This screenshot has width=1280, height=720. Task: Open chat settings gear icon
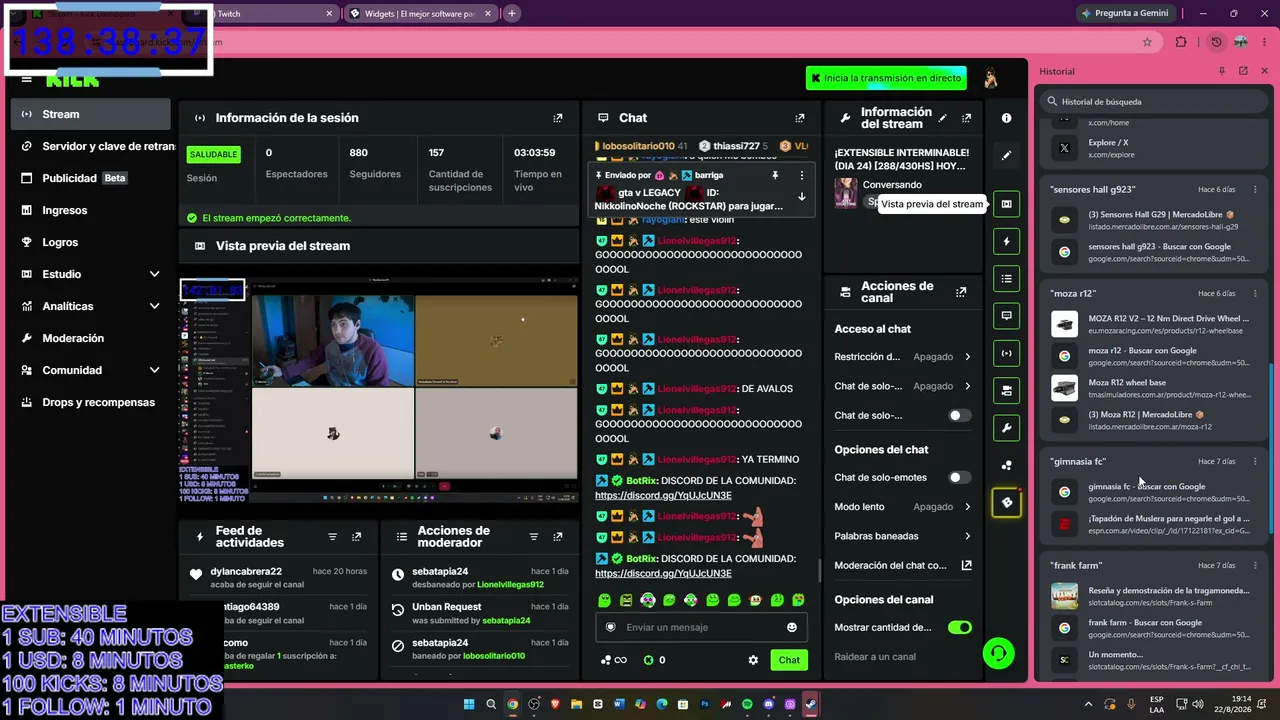click(x=753, y=660)
